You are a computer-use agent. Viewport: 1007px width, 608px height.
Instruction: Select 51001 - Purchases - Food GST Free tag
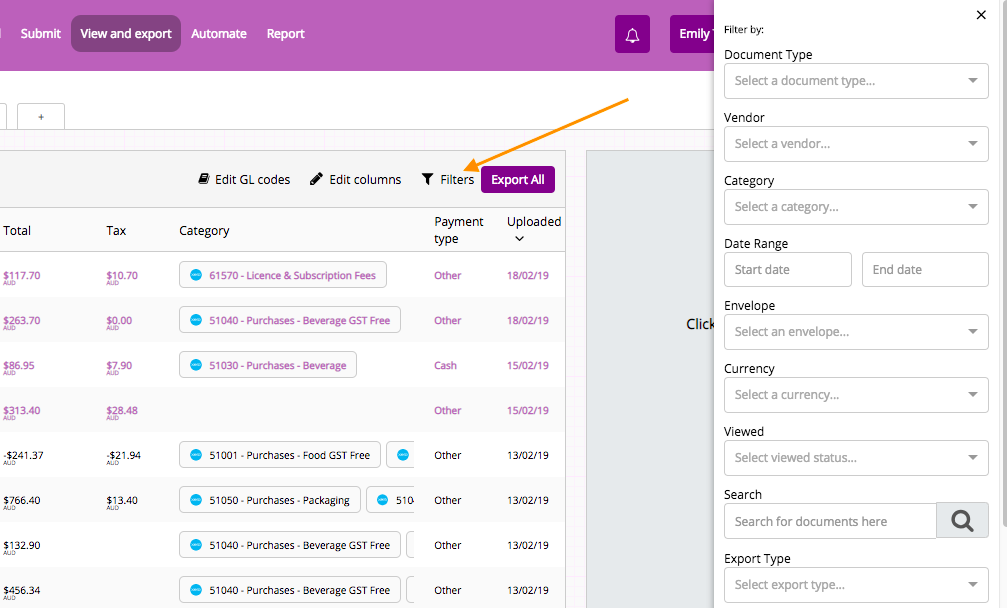280,455
